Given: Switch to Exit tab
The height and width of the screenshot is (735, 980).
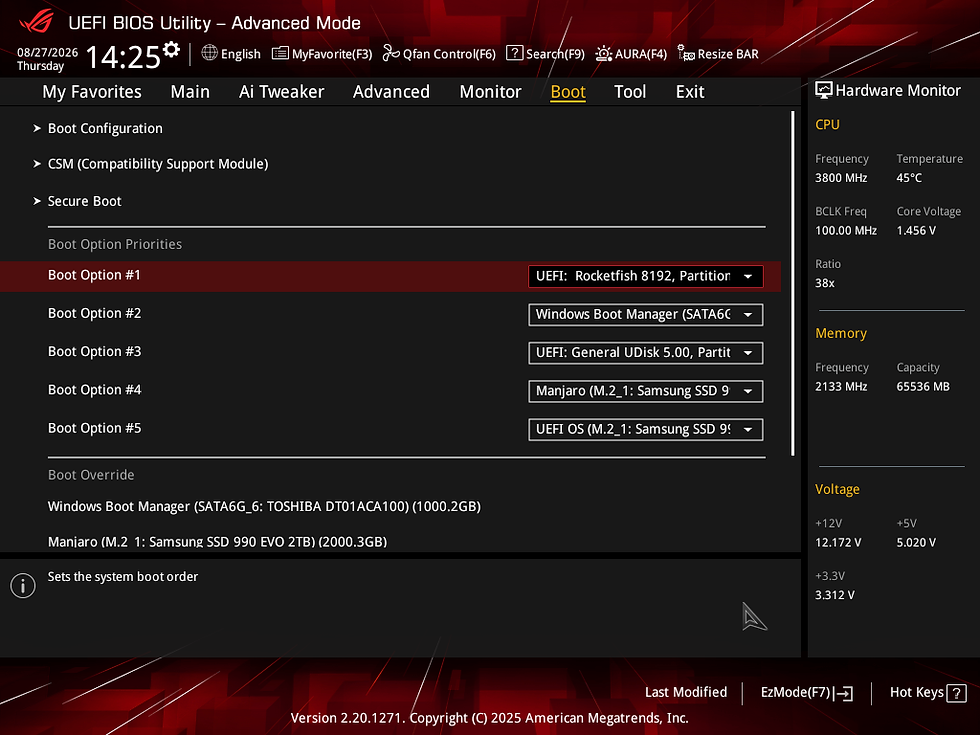Looking at the screenshot, I should pos(690,92).
